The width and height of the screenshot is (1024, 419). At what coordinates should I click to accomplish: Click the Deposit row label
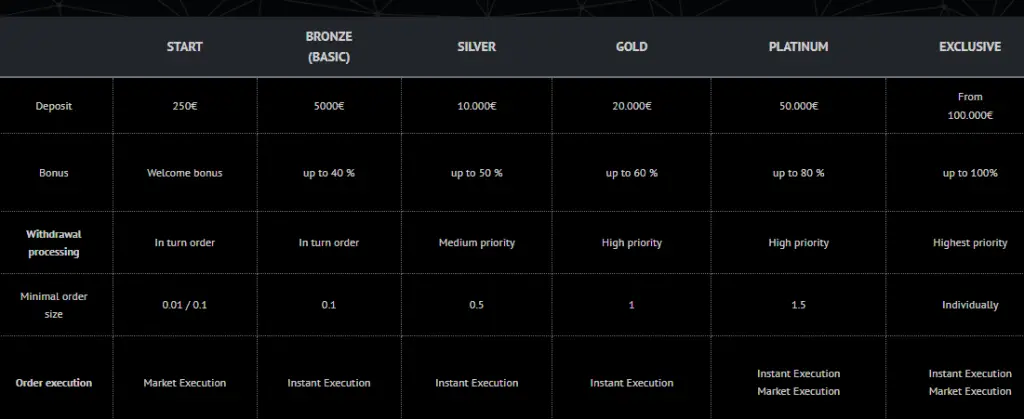(54, 105)
